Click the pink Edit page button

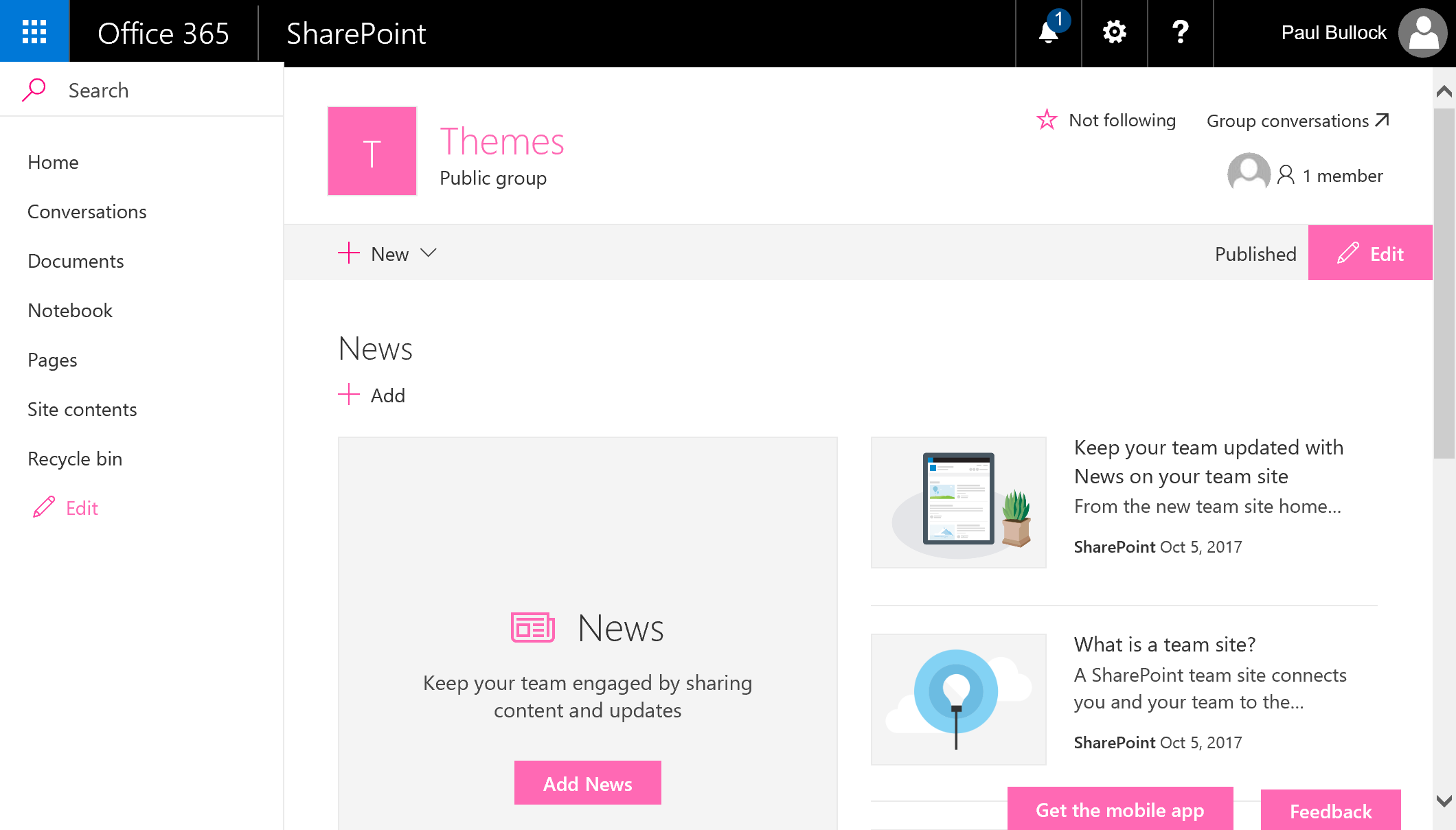tap(1369, 253)
